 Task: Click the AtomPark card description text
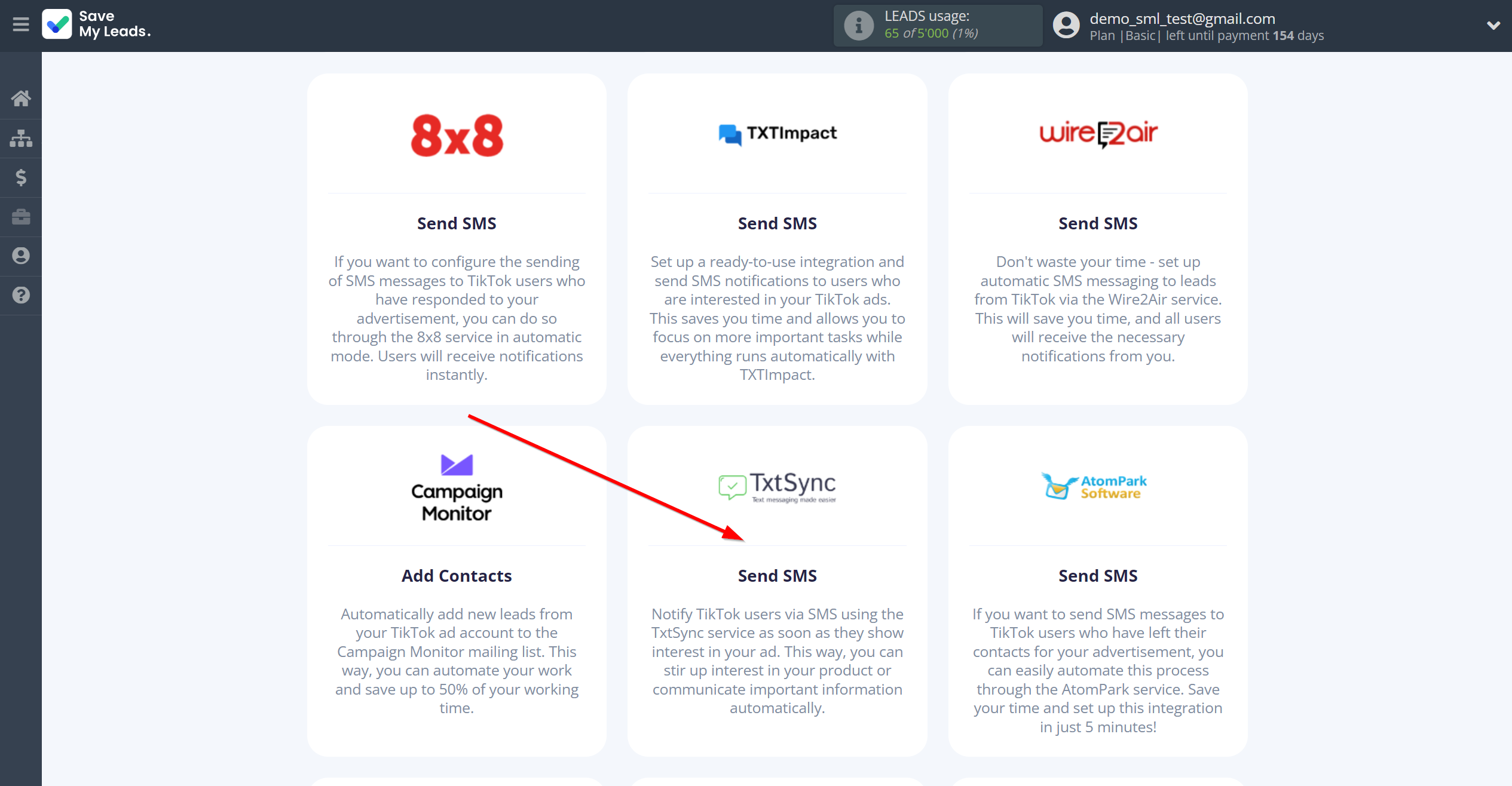1098,670
